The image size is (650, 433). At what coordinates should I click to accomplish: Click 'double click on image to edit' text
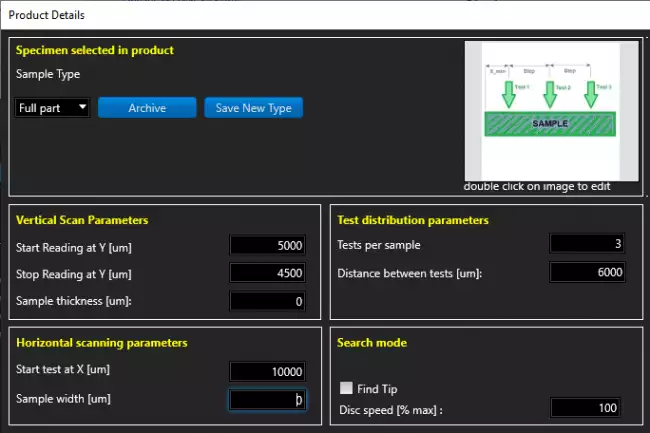(x=537, y=186)
